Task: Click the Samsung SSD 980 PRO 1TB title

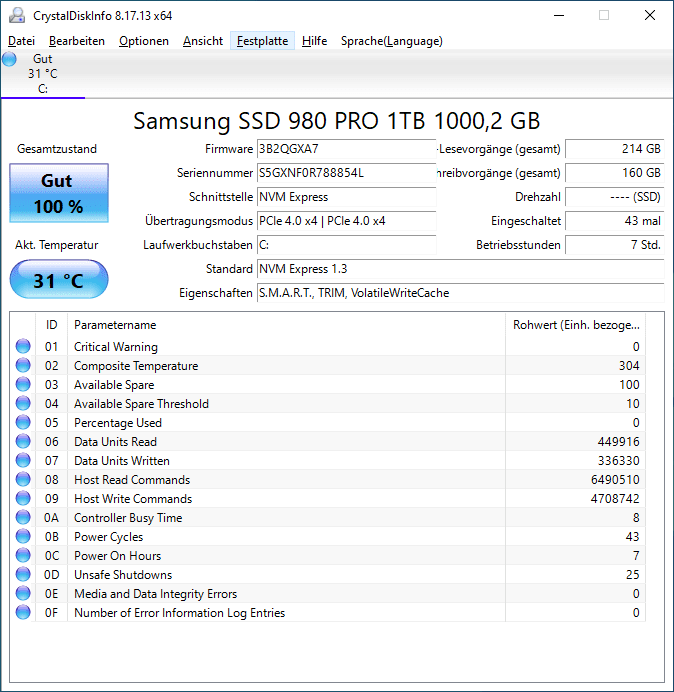Action: coord(337,120)
